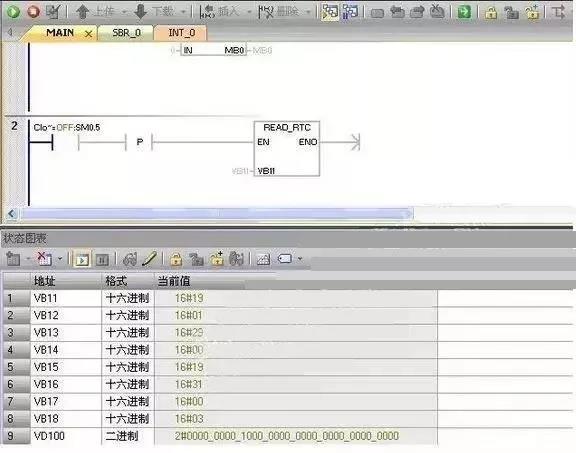Click the compile icon next to STOP
The image size is (576, 453).
point(54,12)
